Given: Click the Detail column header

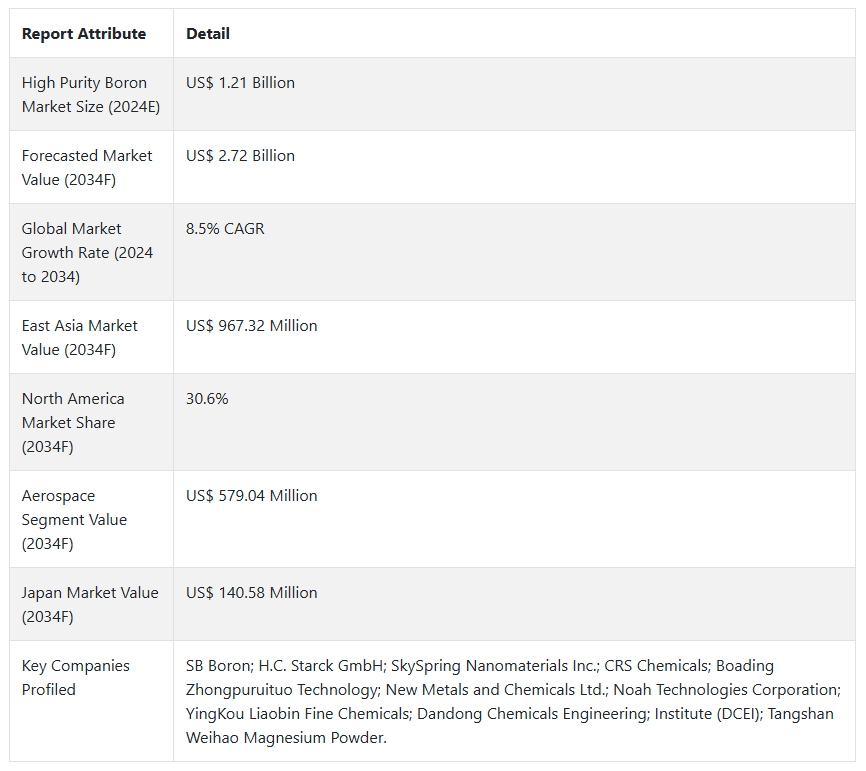Looking at the screenshot, I should pos(208,34).
